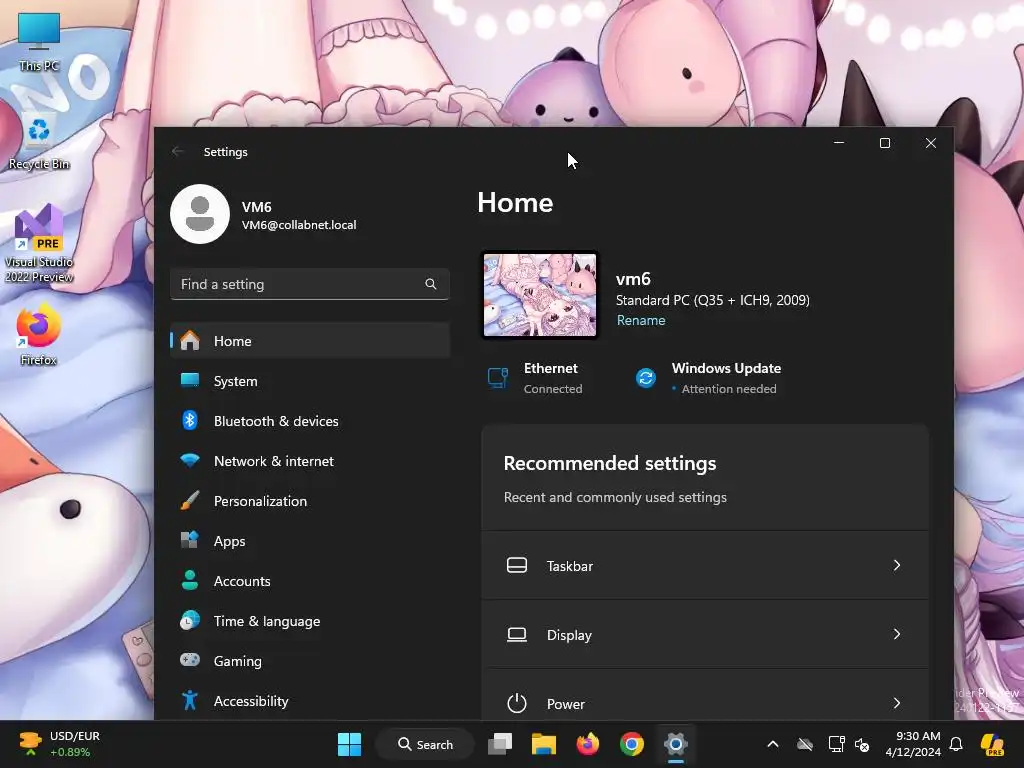Open Personalization settings

coord(310,501)
